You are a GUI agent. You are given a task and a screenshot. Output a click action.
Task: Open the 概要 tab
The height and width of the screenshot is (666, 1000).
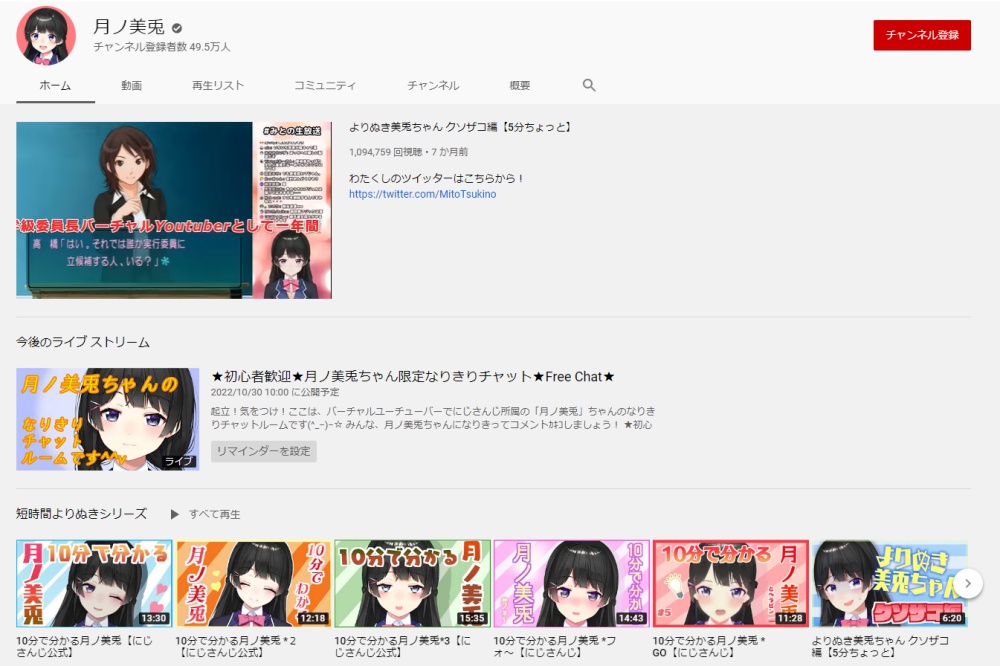point(520,85)
